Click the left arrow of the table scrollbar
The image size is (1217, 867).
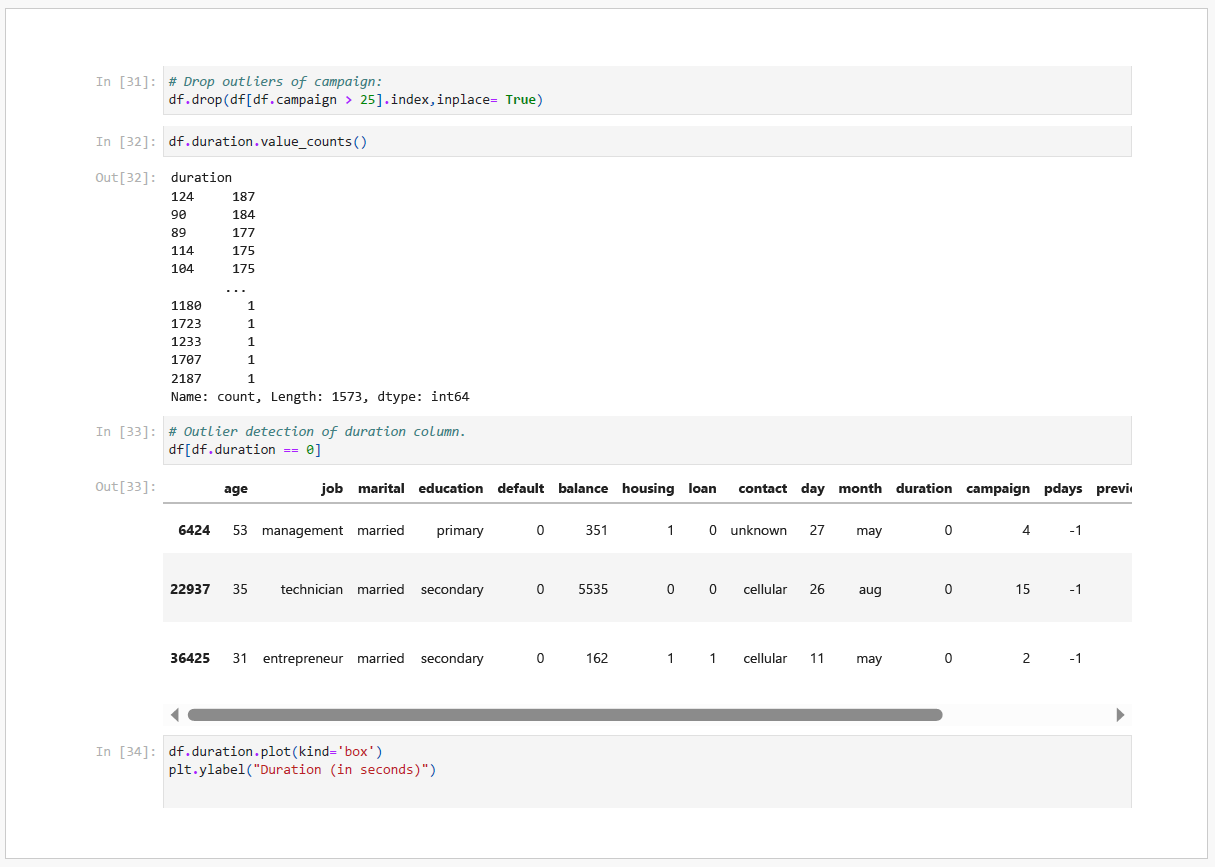[175, 715]
